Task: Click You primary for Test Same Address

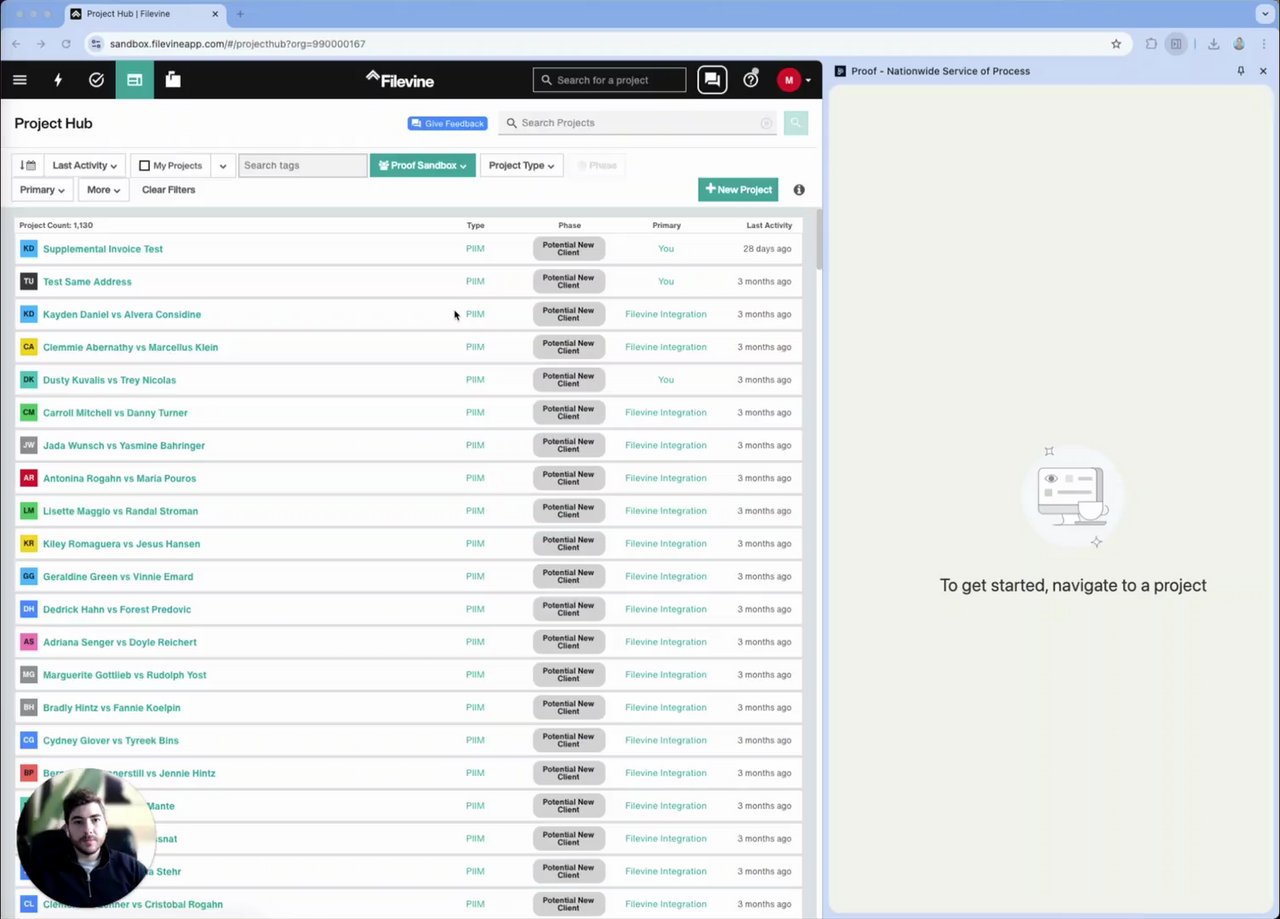Action: tap(666, 282)
